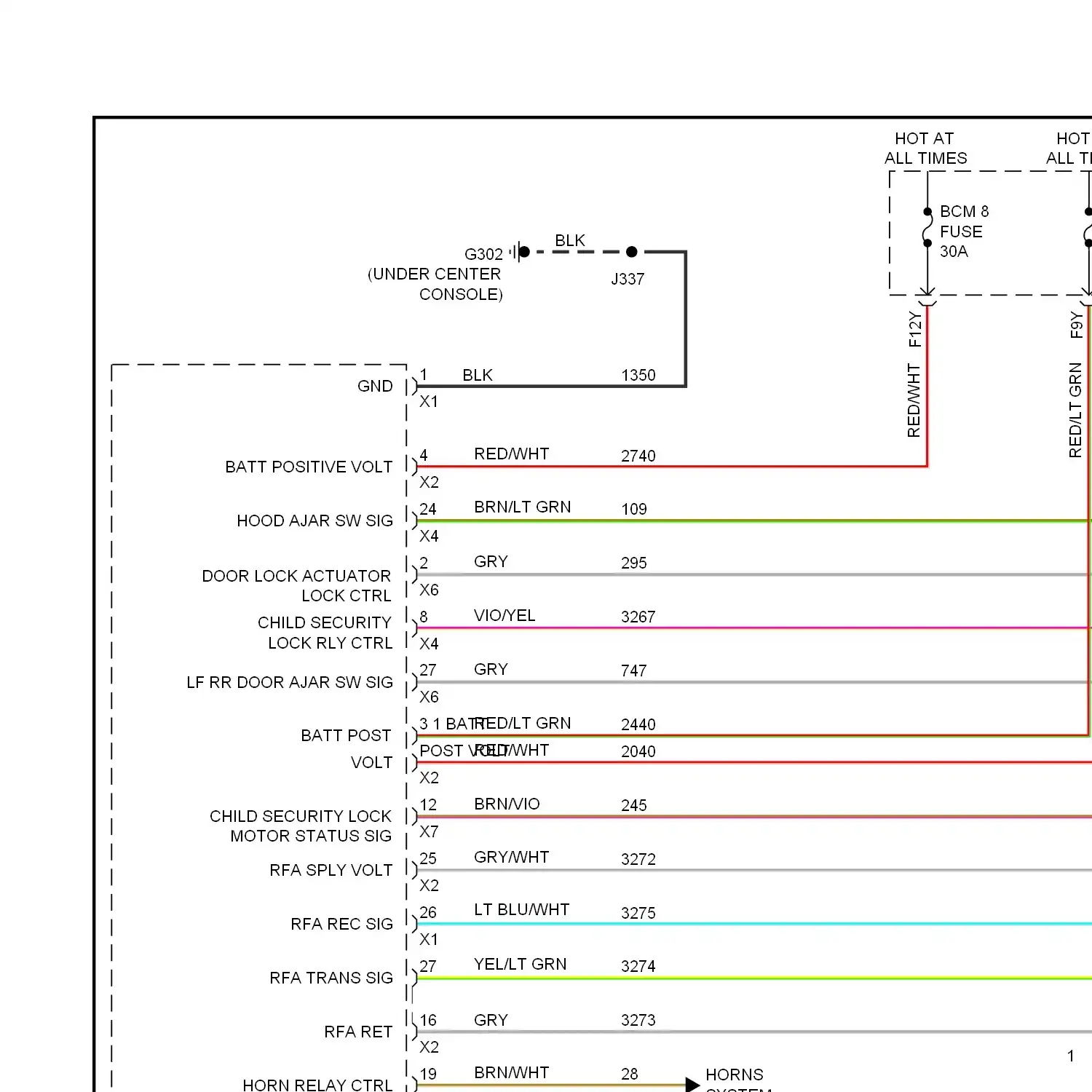Click the X7 connector label
The image size is (1092, 1092).
[429, 831]
